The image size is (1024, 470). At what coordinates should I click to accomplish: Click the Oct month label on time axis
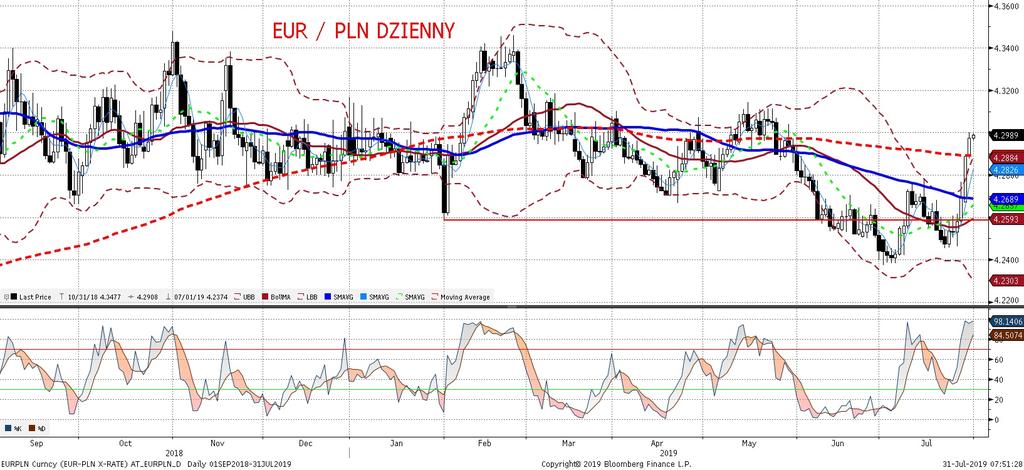tap(127, 443)
